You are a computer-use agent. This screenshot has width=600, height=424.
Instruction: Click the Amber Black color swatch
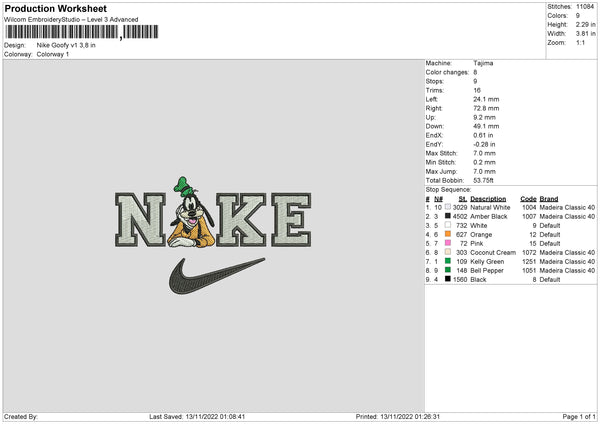click(x=448, y=216)
